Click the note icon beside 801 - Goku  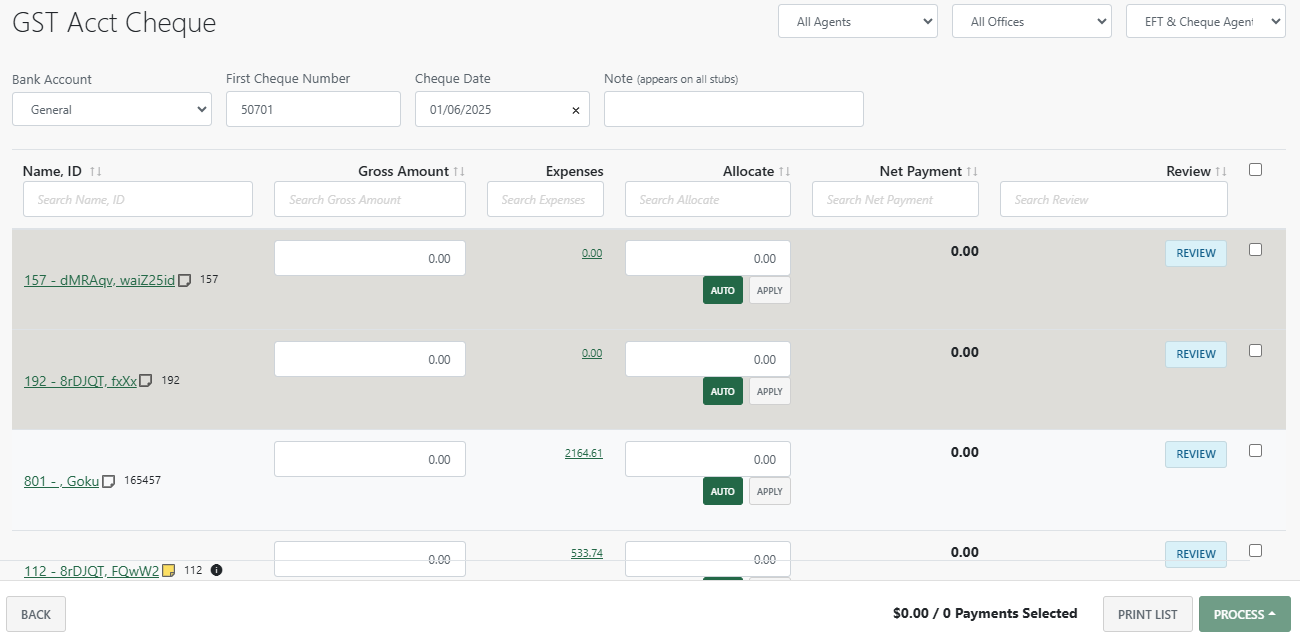click(107, 481)
